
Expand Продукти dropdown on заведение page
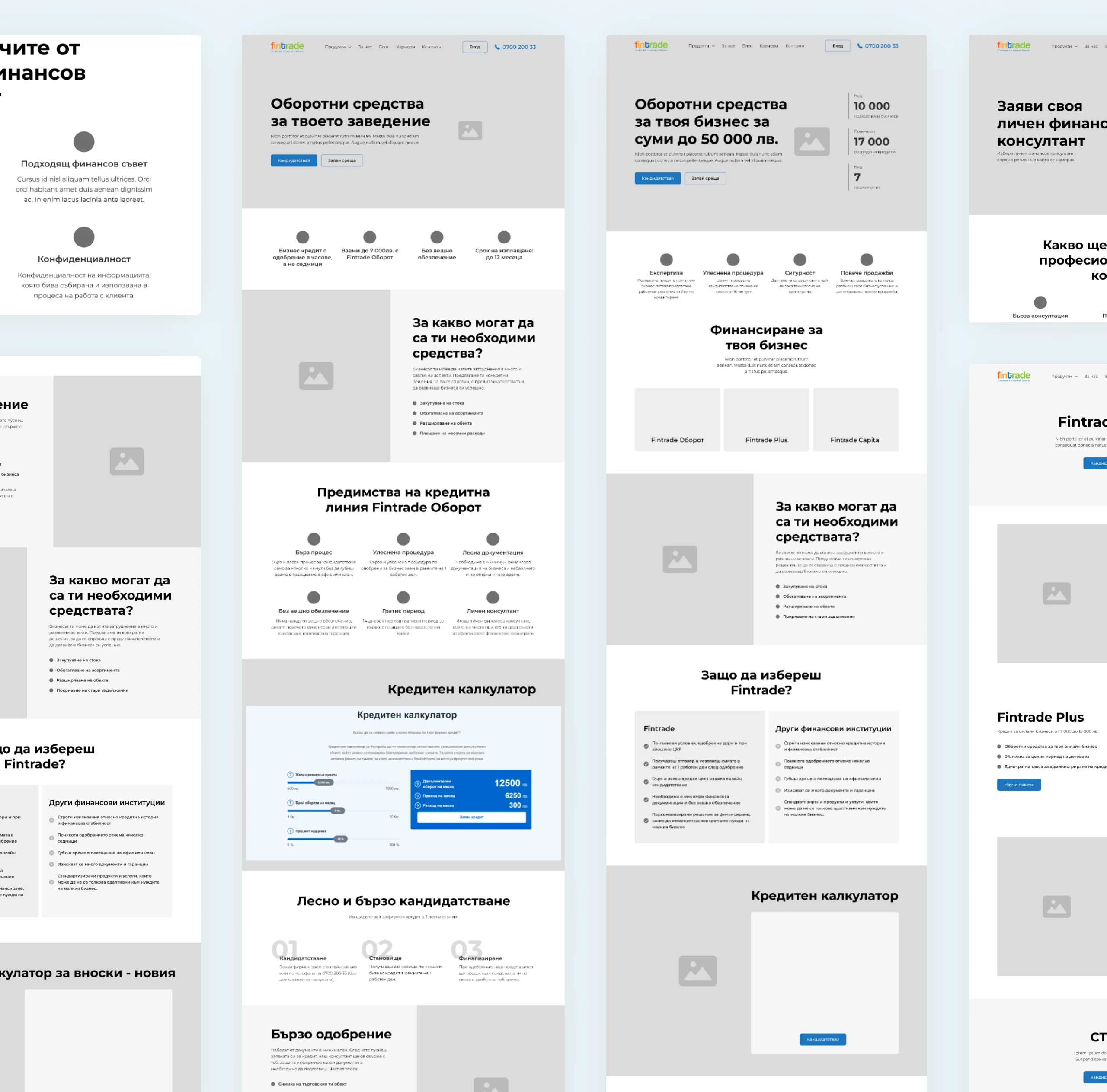click(x=338, y=47)
